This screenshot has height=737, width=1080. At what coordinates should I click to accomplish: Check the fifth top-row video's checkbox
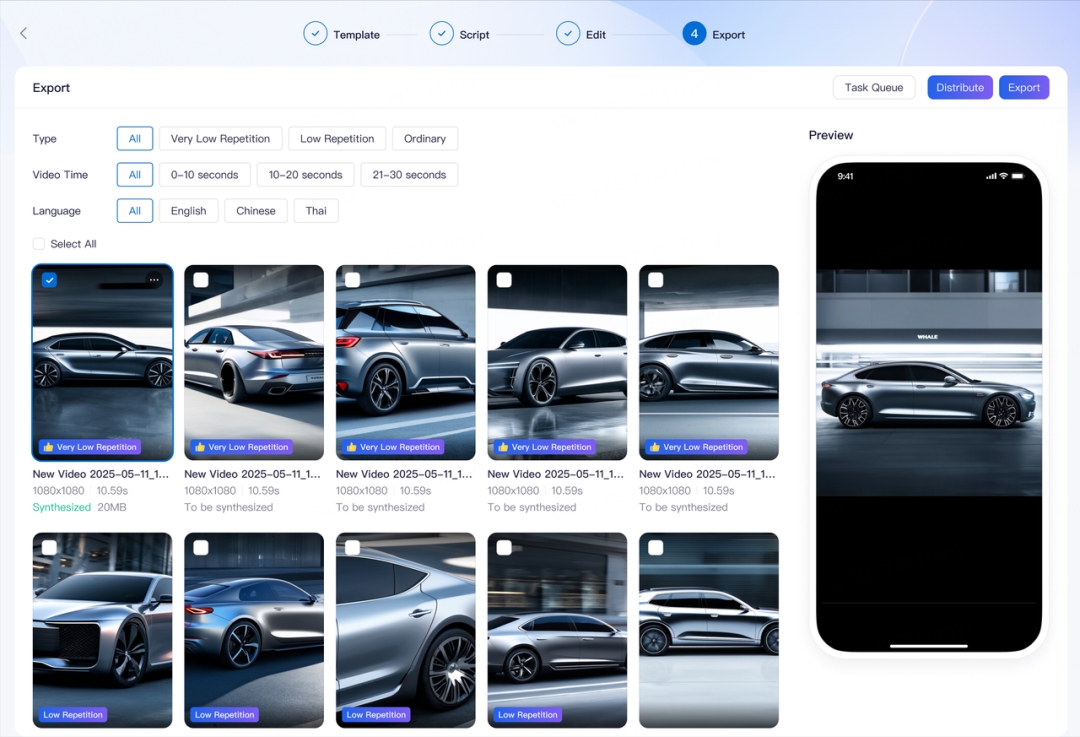pyautogui.click(x=656, y=280)
